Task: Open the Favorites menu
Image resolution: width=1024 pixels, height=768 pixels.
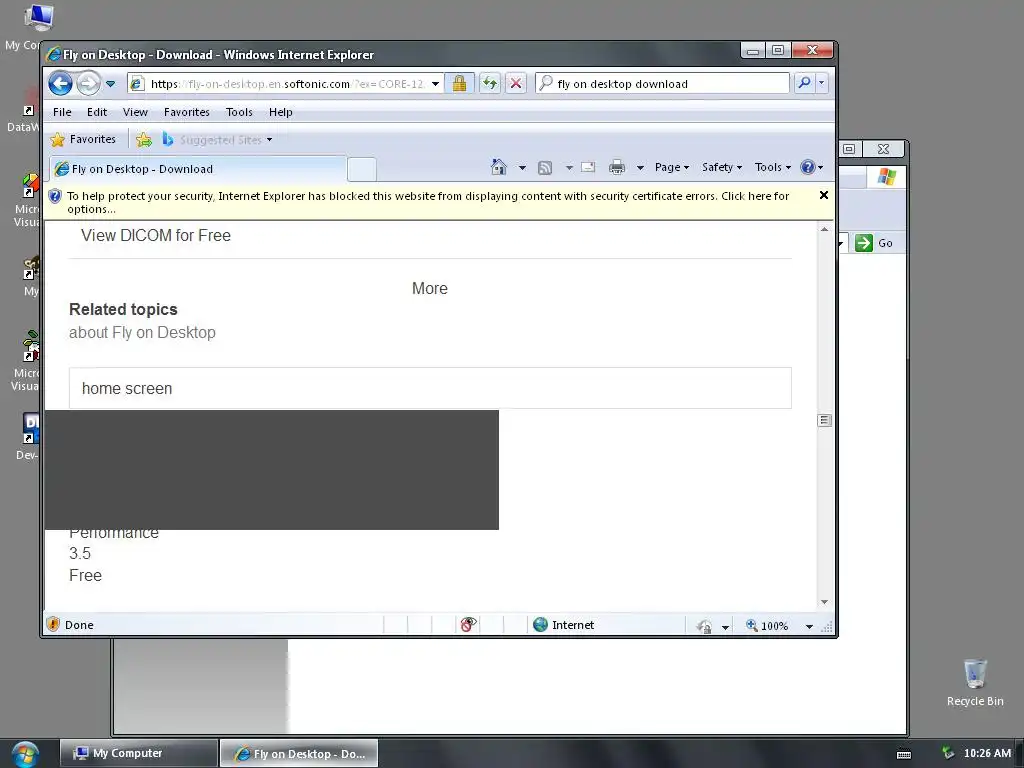Action: [187, 112]
